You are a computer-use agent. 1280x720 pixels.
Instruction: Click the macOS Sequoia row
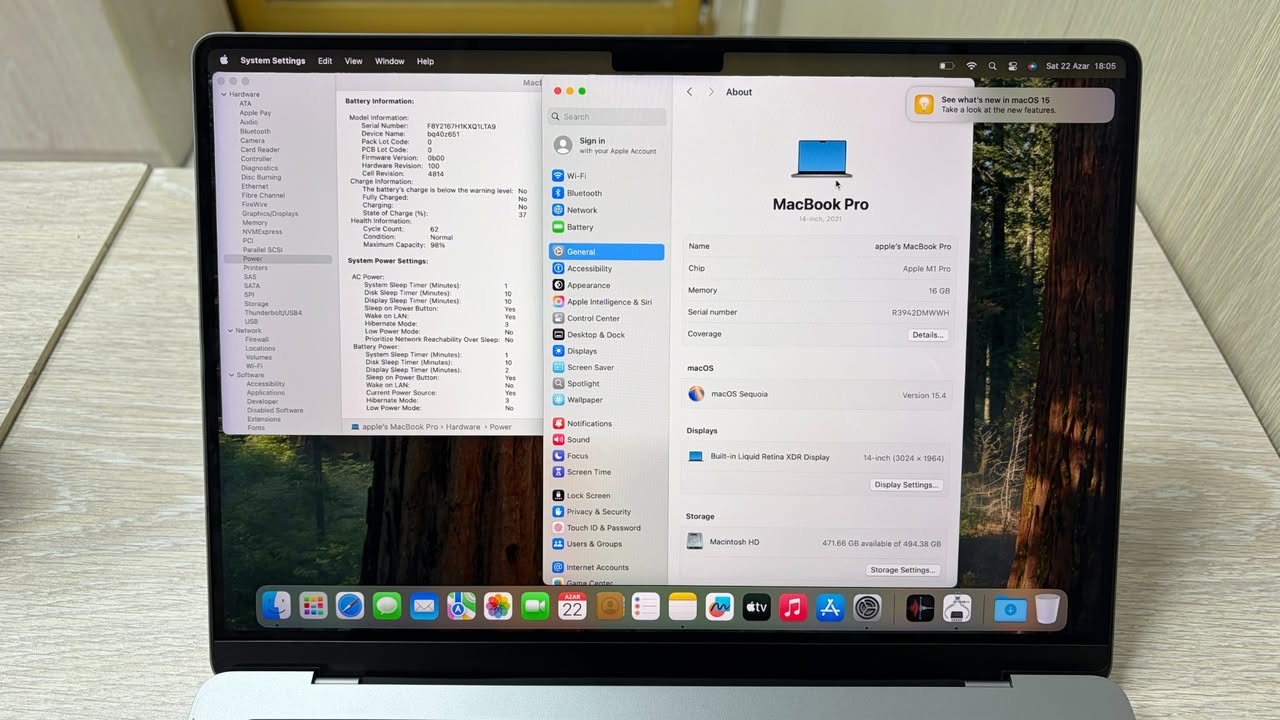point(817,395)
